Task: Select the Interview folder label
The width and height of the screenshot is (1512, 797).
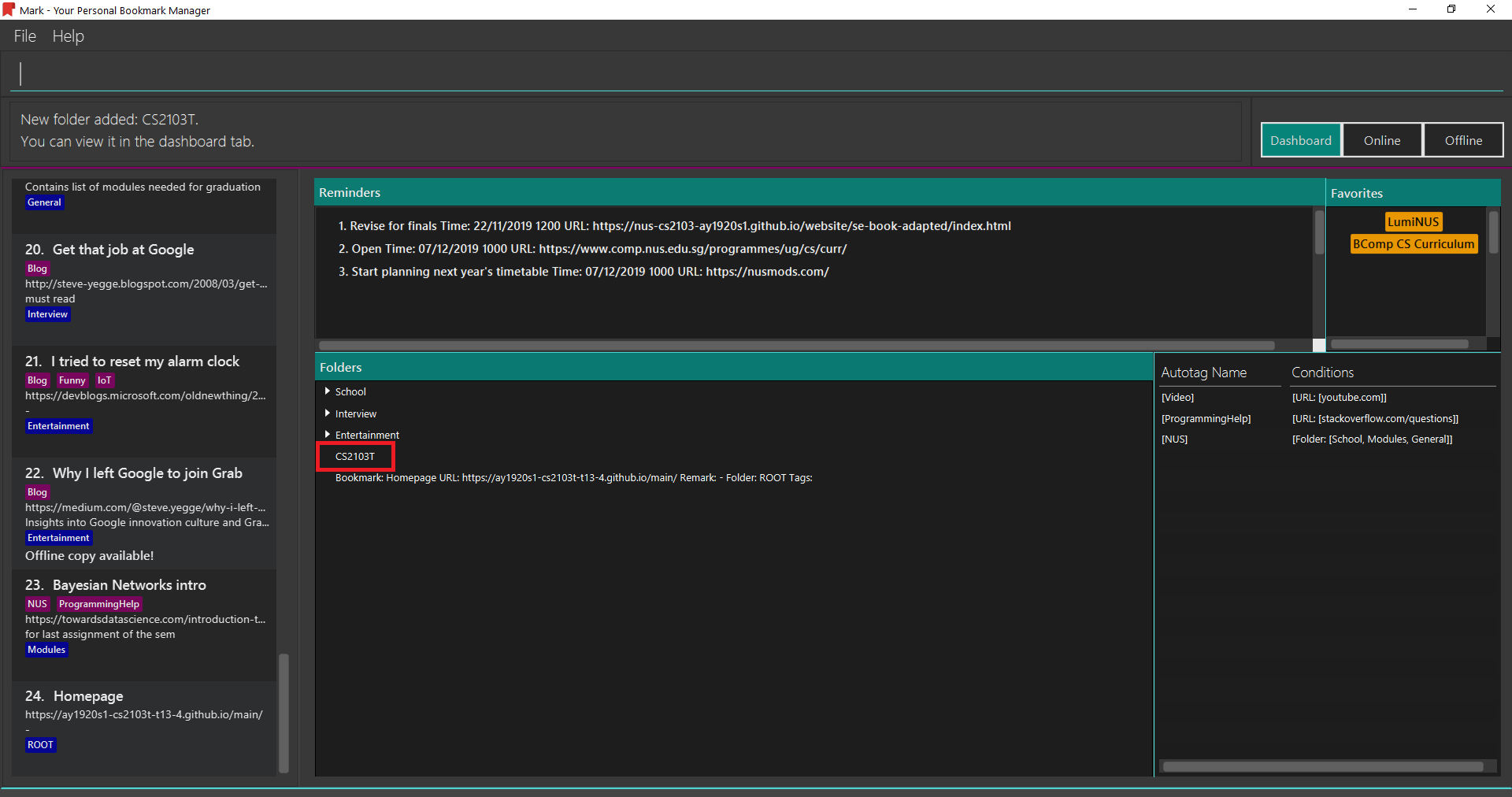Action: tap(356, 413)
